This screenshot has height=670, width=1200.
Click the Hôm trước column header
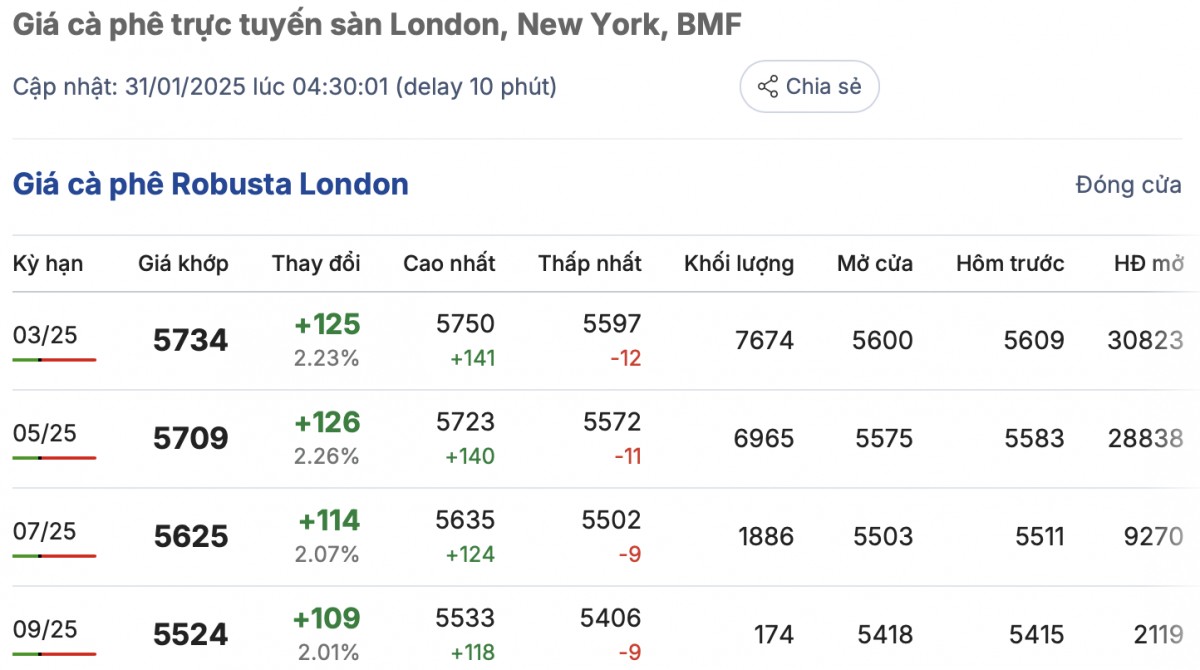1010,264
